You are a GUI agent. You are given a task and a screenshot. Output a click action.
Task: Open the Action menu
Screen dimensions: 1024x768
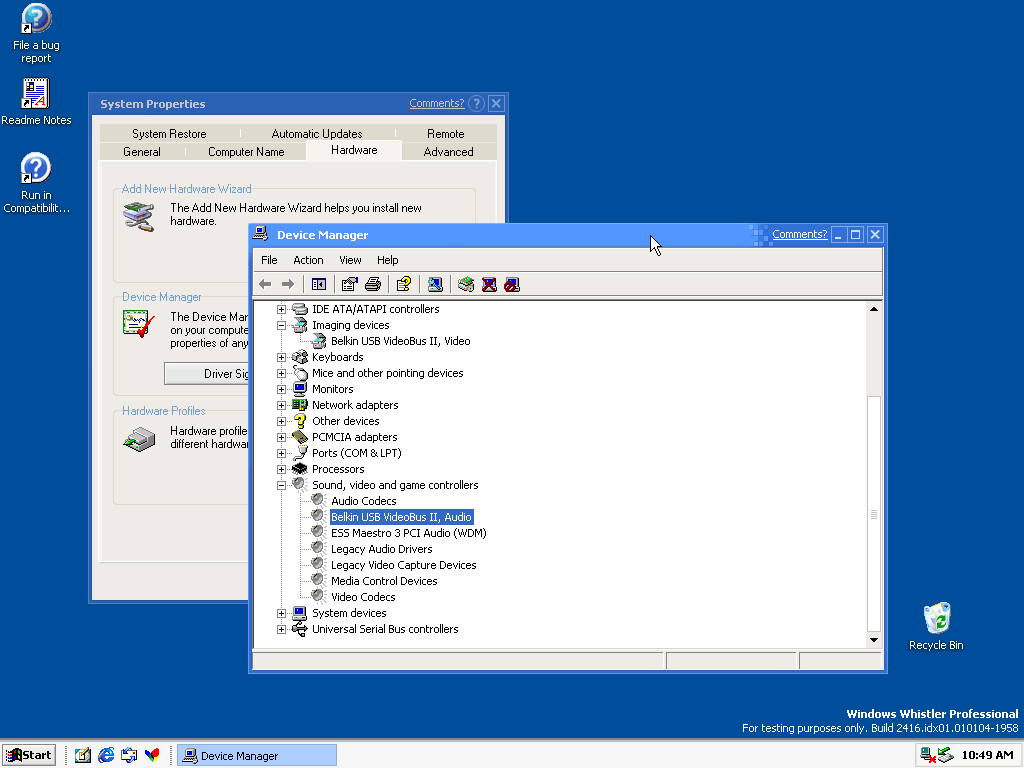[x=308, y=260]
